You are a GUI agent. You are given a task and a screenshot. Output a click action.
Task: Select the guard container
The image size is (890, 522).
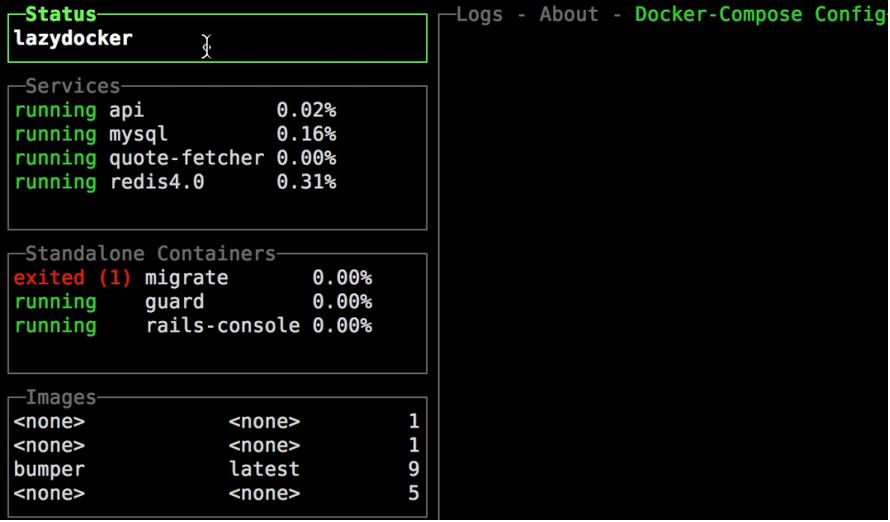[175, 302]
